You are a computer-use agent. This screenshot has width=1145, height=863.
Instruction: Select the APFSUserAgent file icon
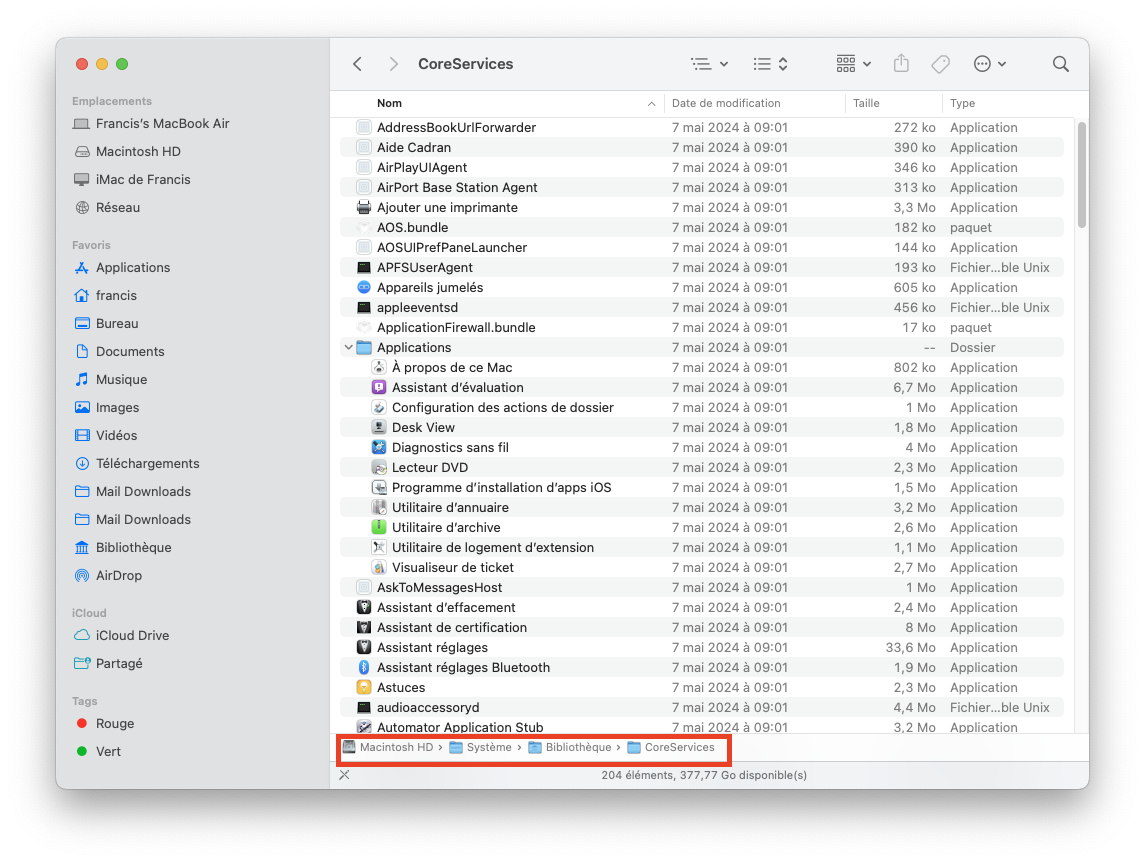point(364,268)
